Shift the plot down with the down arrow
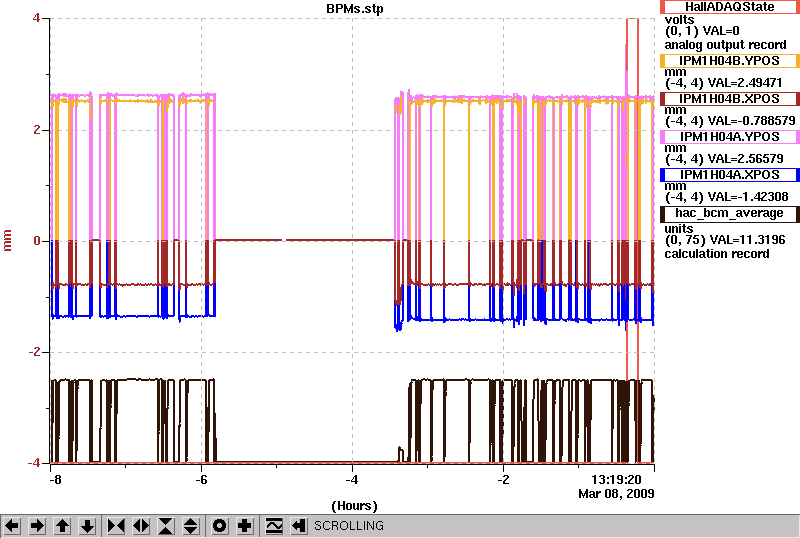 click(87, 526)
